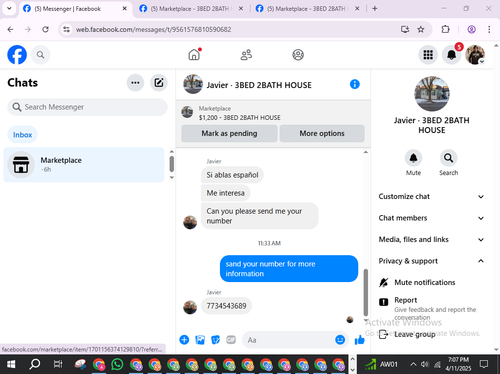This screenshot has height=374, width=500.
Task: Open the Facebook search magnifier icon
Action: 40,55
